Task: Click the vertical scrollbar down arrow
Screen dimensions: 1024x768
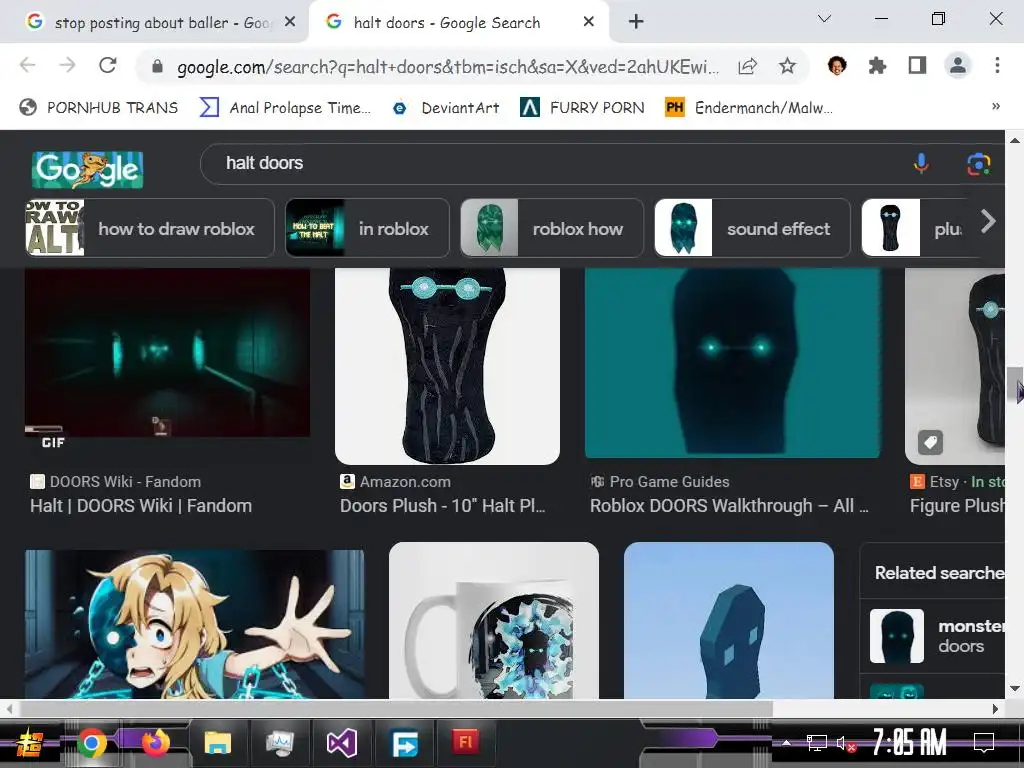Action: click(x=1014, y=688)
